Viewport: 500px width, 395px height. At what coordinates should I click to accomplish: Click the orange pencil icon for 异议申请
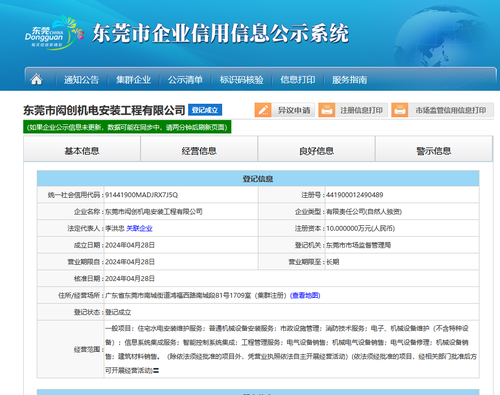point(263,110)
